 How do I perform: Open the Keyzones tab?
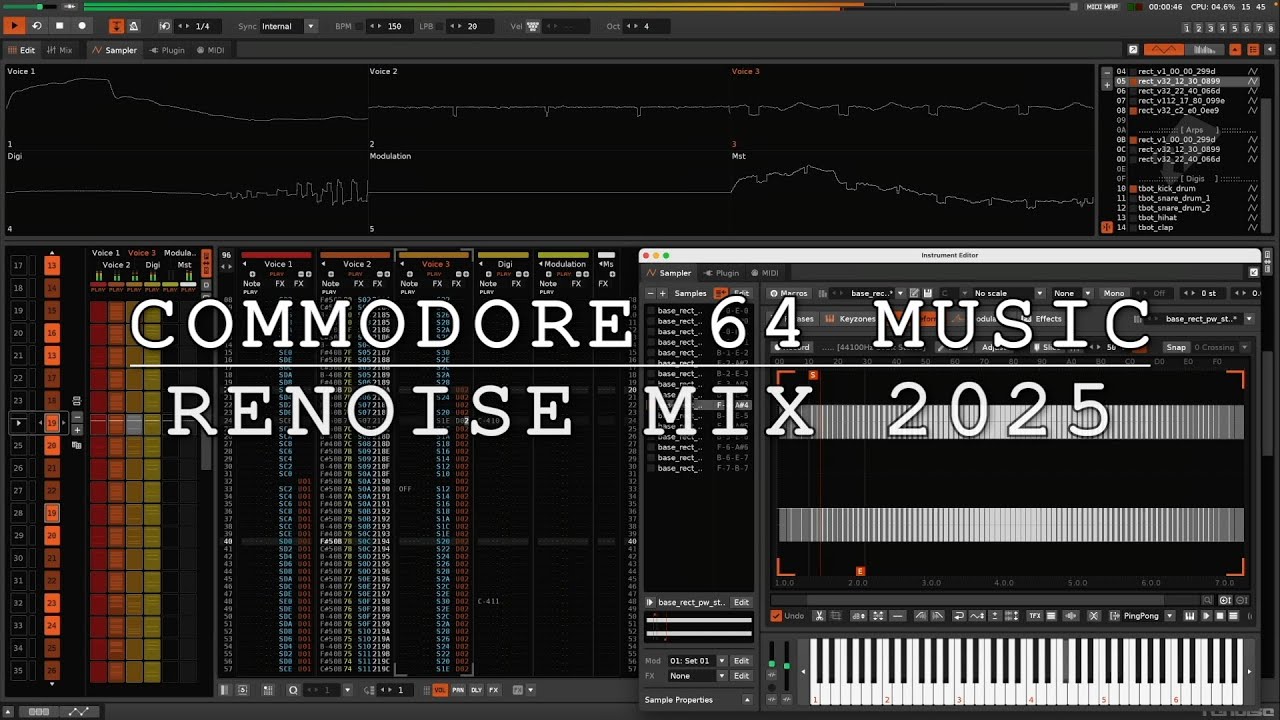[850, 319]
